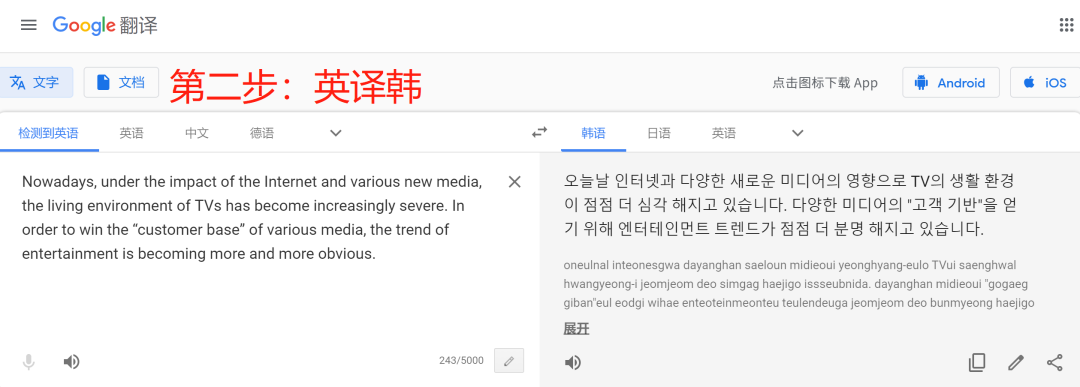Image resolution: width=1080 pixels, height=387 pixels.
Task: Click the Korean translated text
Action: coord(789,205)
